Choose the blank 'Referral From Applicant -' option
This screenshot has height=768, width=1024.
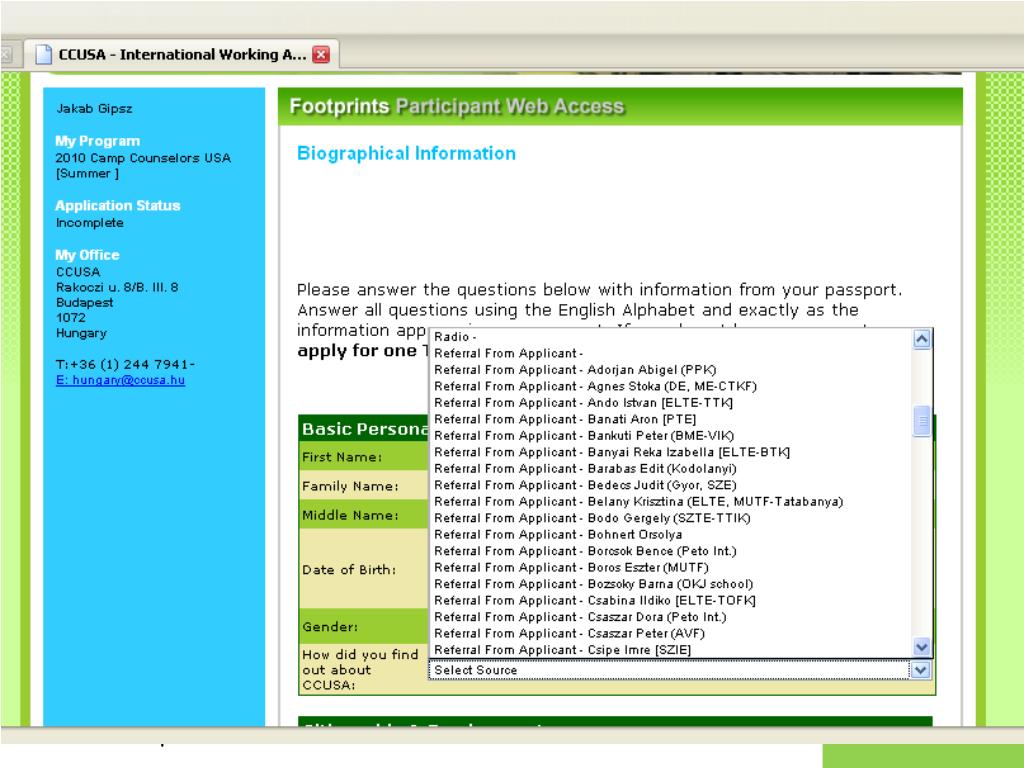[671, 353]
